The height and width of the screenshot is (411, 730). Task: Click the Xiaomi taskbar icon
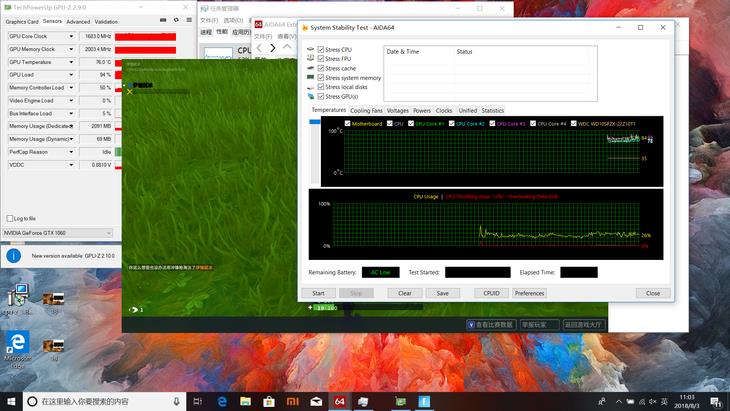[x=290, y=401]
